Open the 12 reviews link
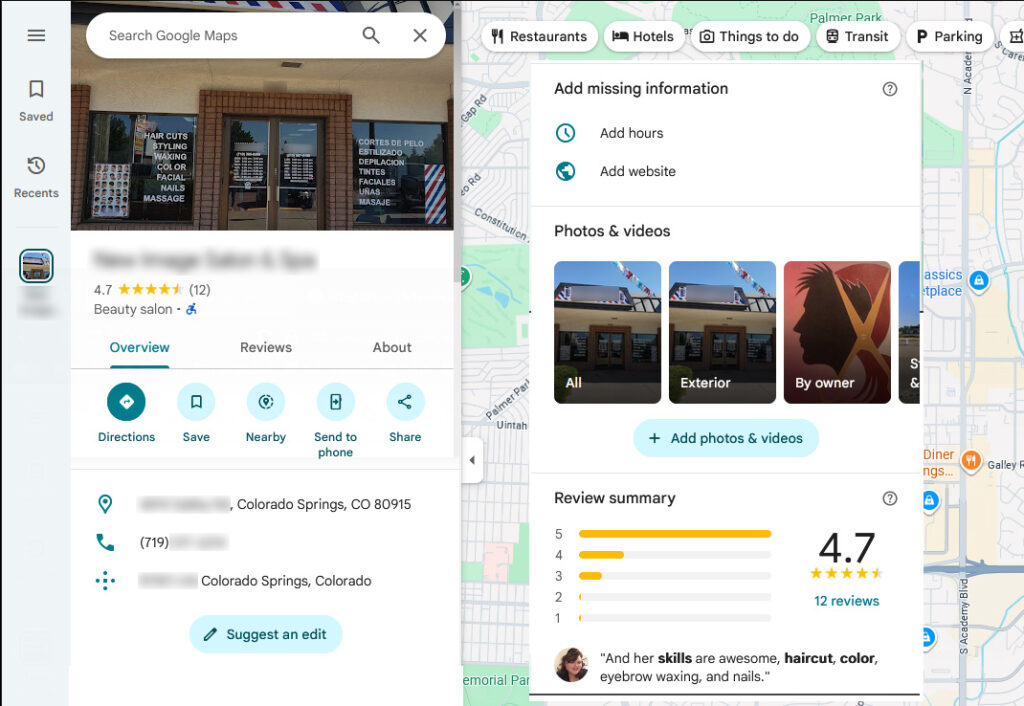 pyautogui.click(x=847, y=601)
